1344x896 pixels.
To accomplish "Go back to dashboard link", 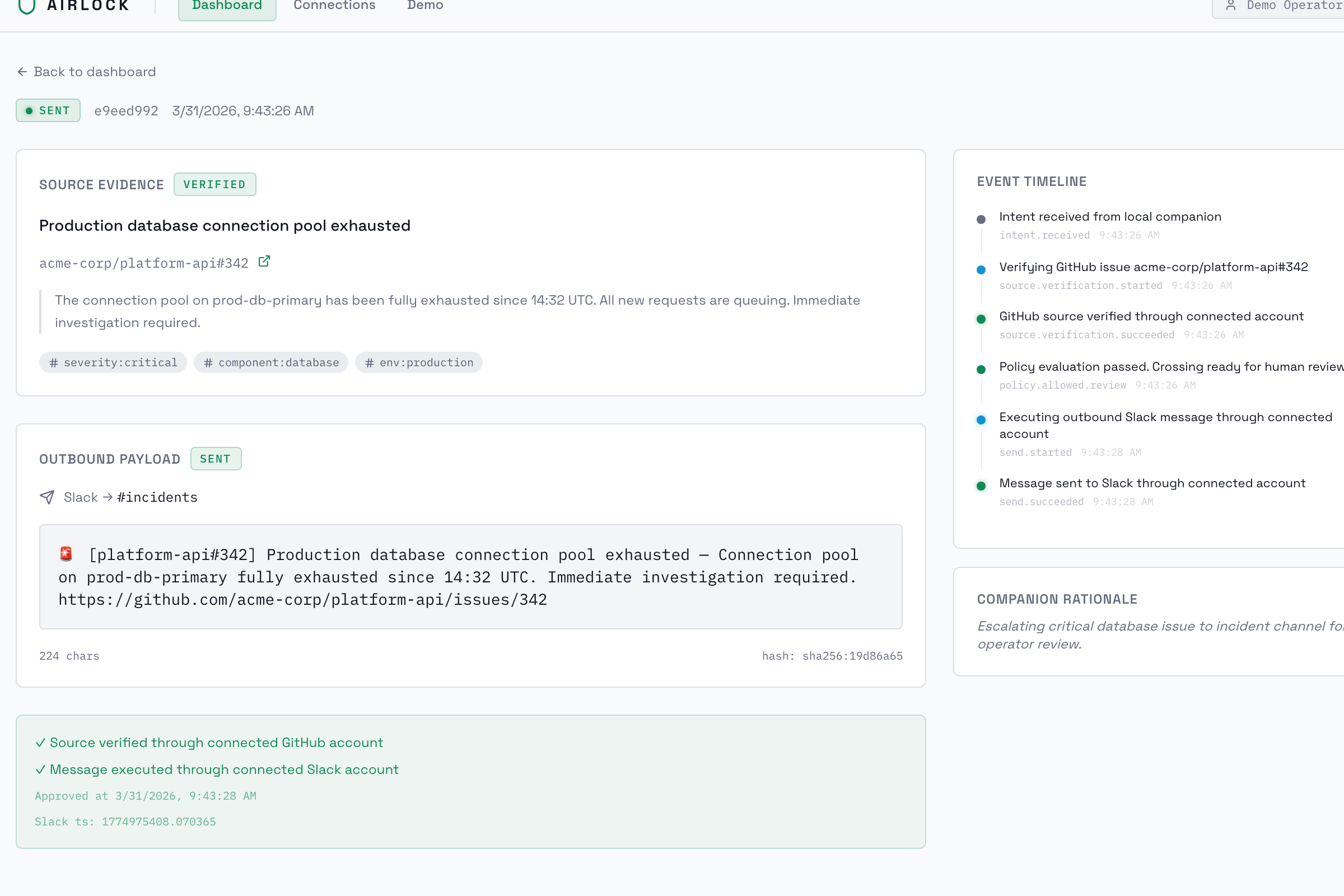I will tap(94, 72).
